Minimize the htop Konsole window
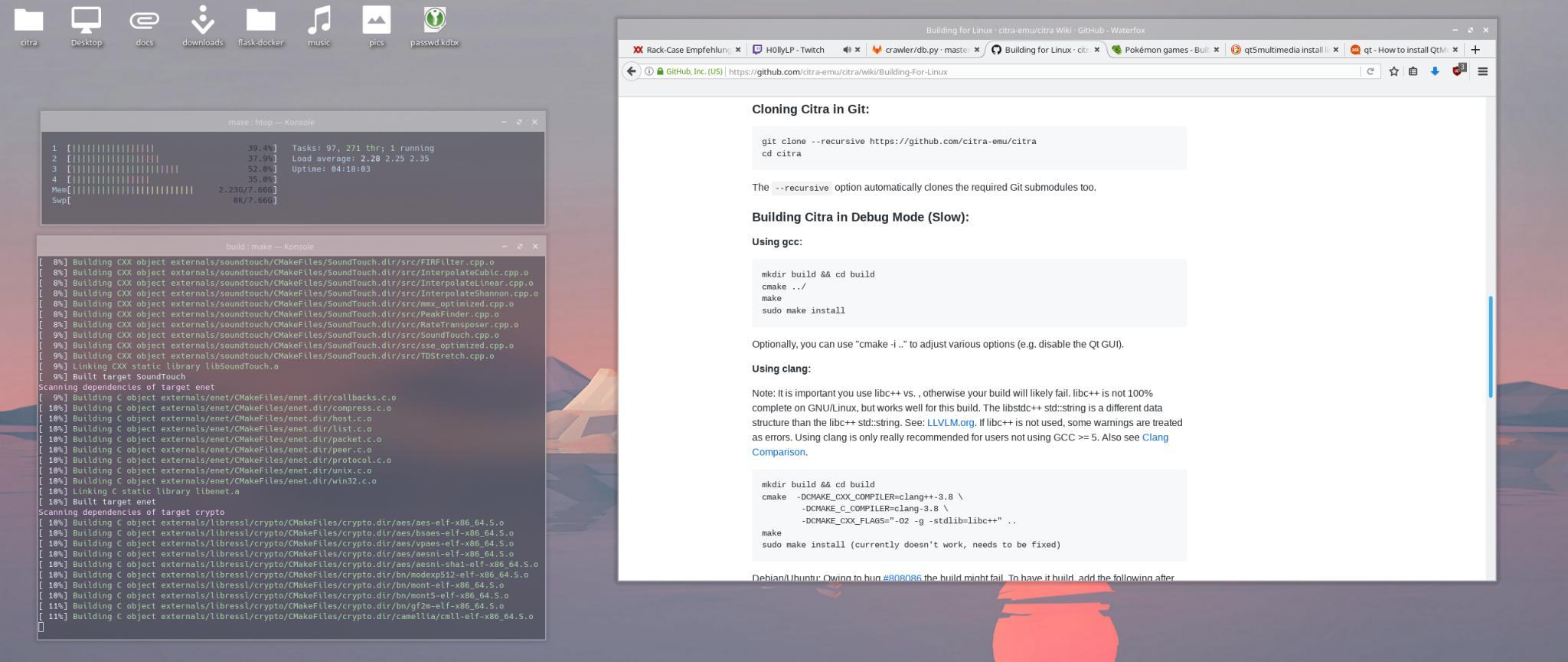 click(504, 122)
